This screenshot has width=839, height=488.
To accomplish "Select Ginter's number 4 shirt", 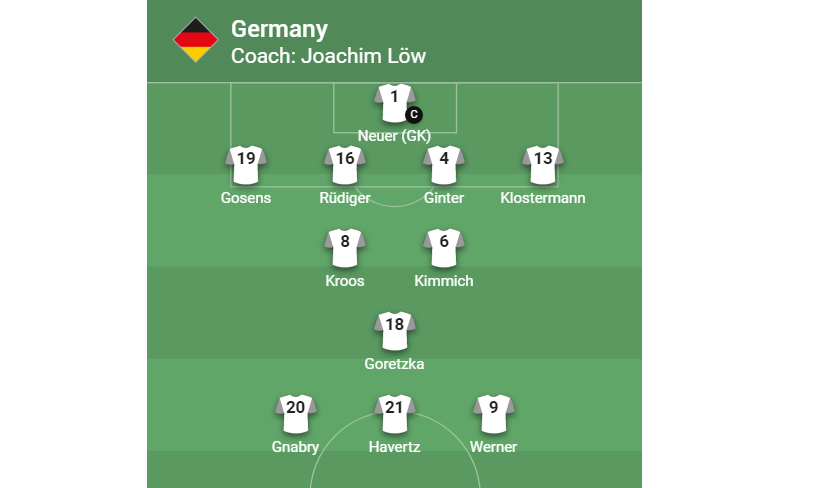I will tap(443, 164).
